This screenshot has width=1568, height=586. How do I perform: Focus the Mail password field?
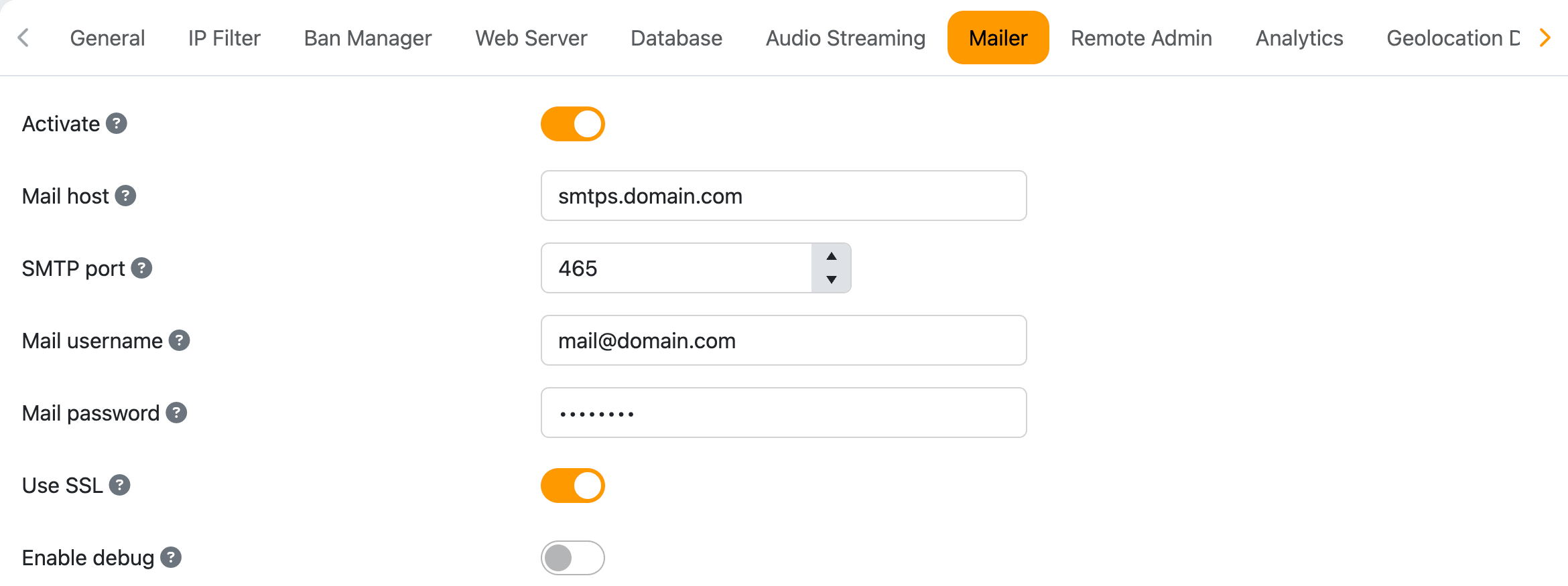(784, 413)
